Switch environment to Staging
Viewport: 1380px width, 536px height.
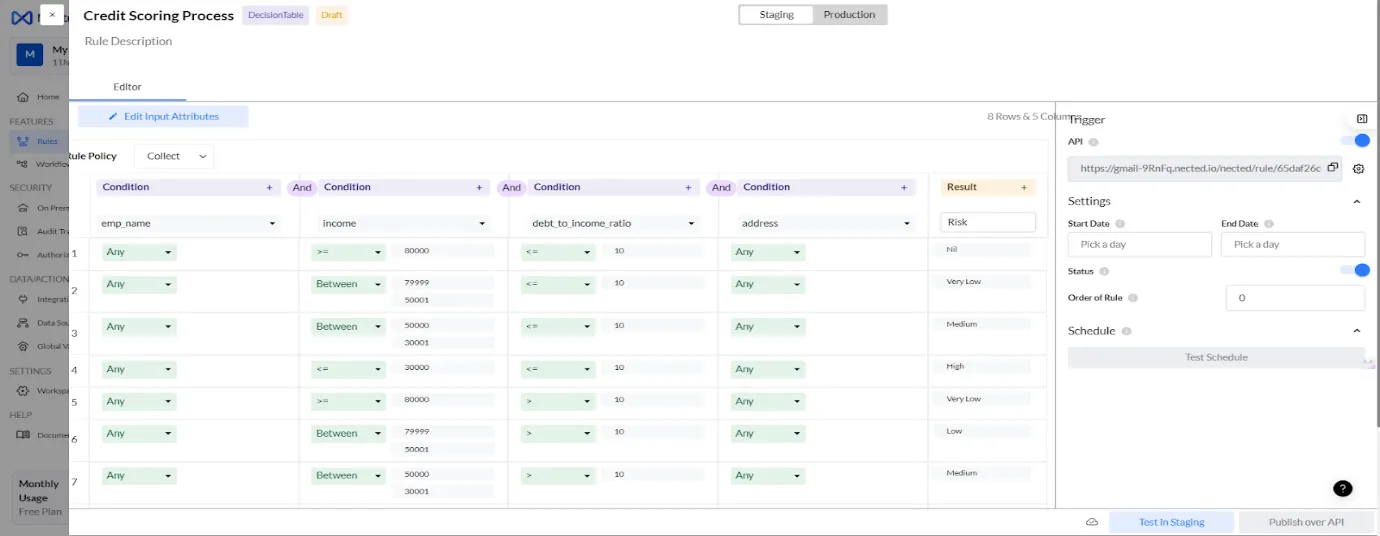[776, 15]
